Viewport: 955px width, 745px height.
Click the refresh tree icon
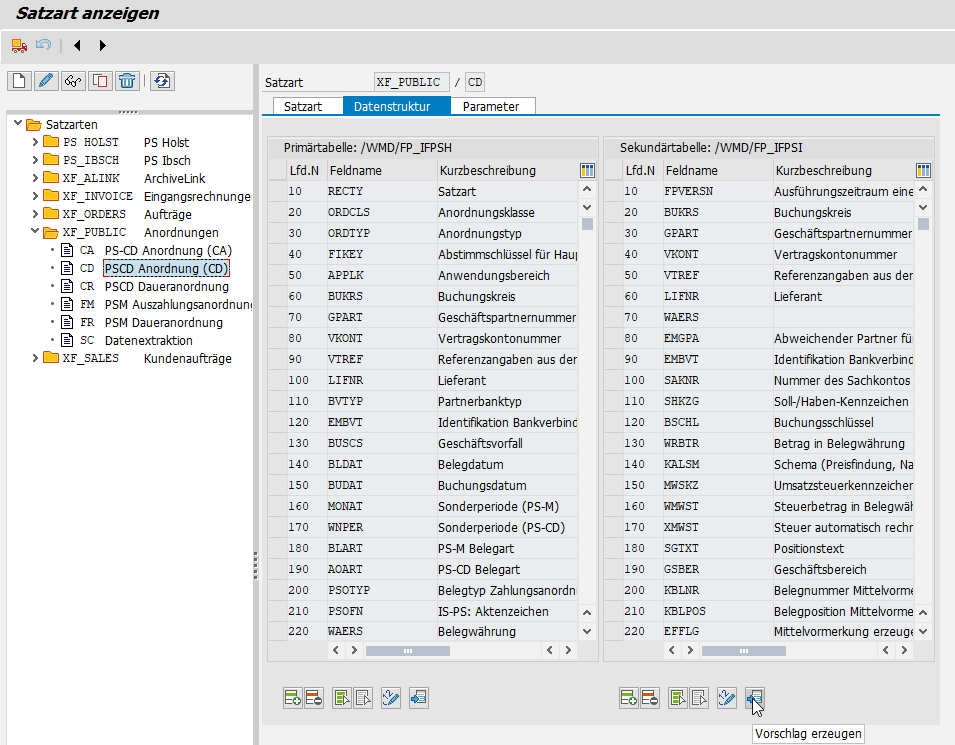click(162, 81)
